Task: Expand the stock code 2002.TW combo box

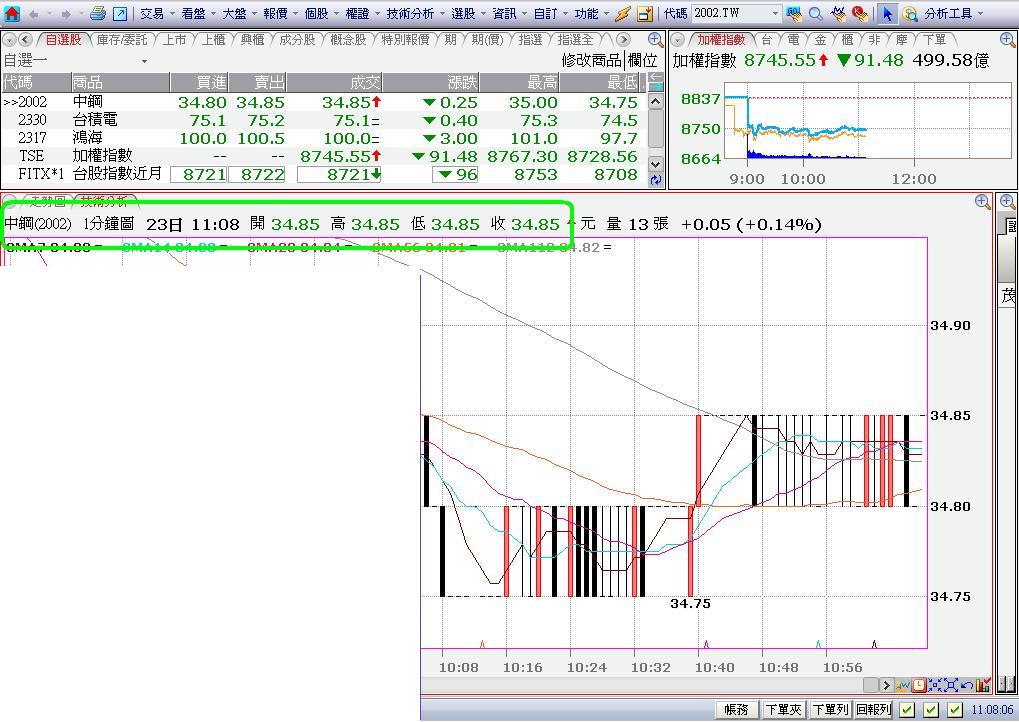Action: (x=775, y=13)
